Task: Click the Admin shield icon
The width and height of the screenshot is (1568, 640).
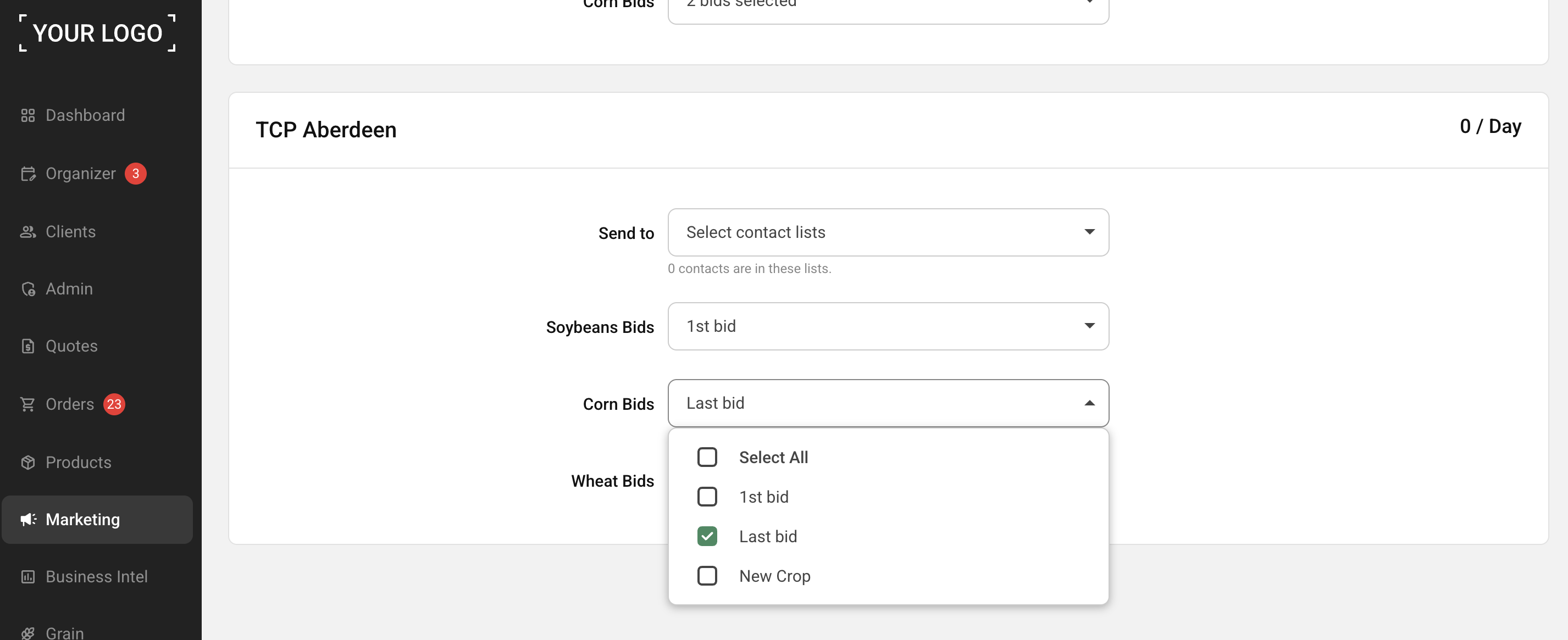Action: point(28,289)
